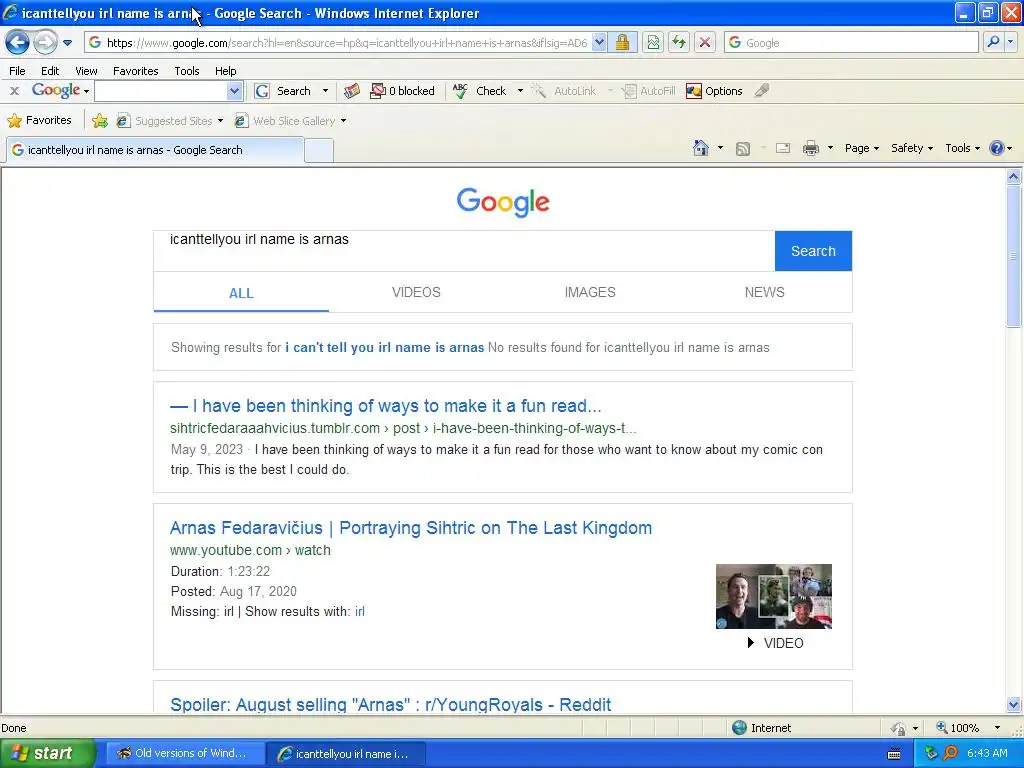Click the Windows start button

(x=48, y=754)
